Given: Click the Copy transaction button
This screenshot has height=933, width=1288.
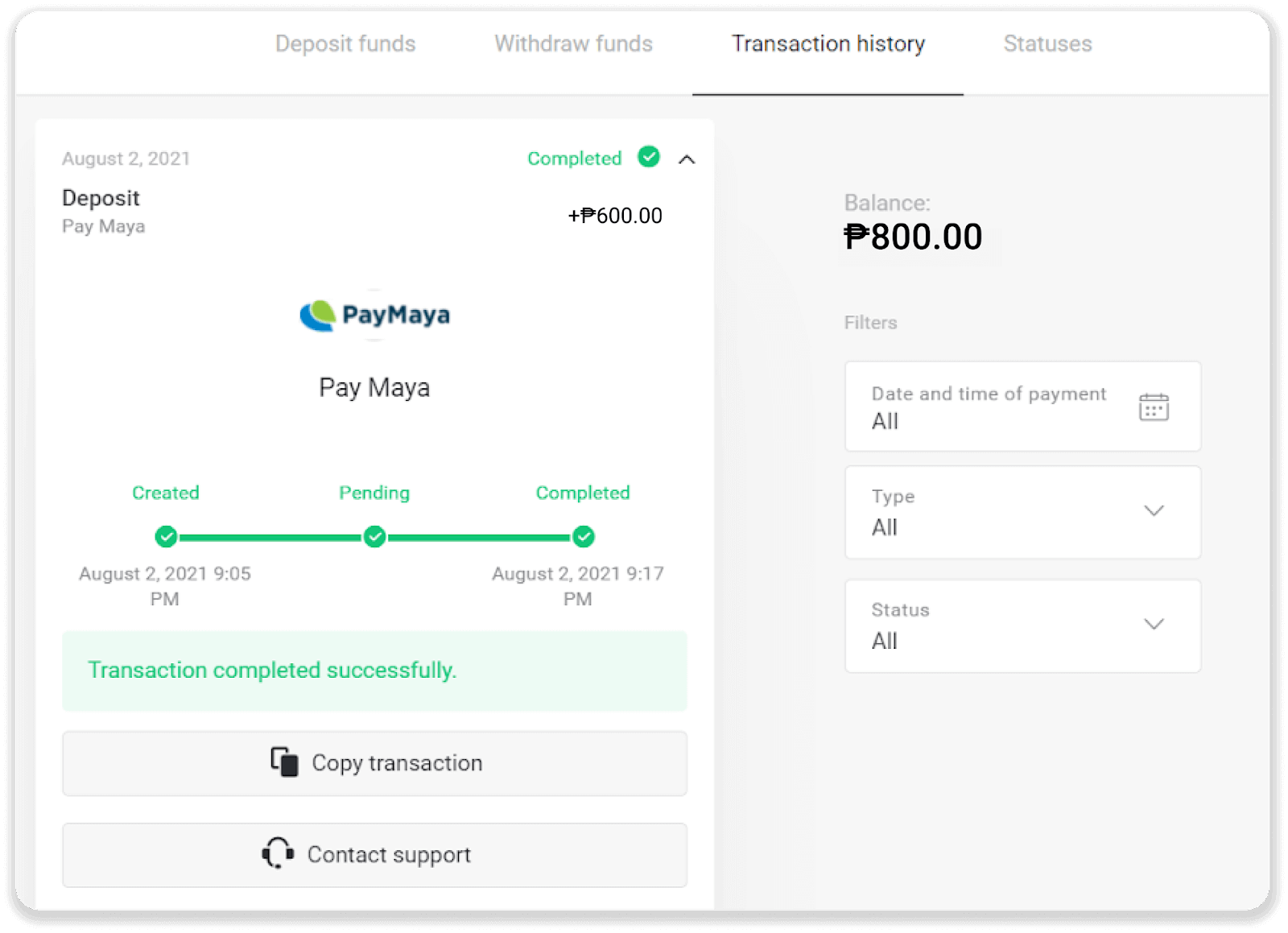Looking at the screenshot, I should (374, 763).
